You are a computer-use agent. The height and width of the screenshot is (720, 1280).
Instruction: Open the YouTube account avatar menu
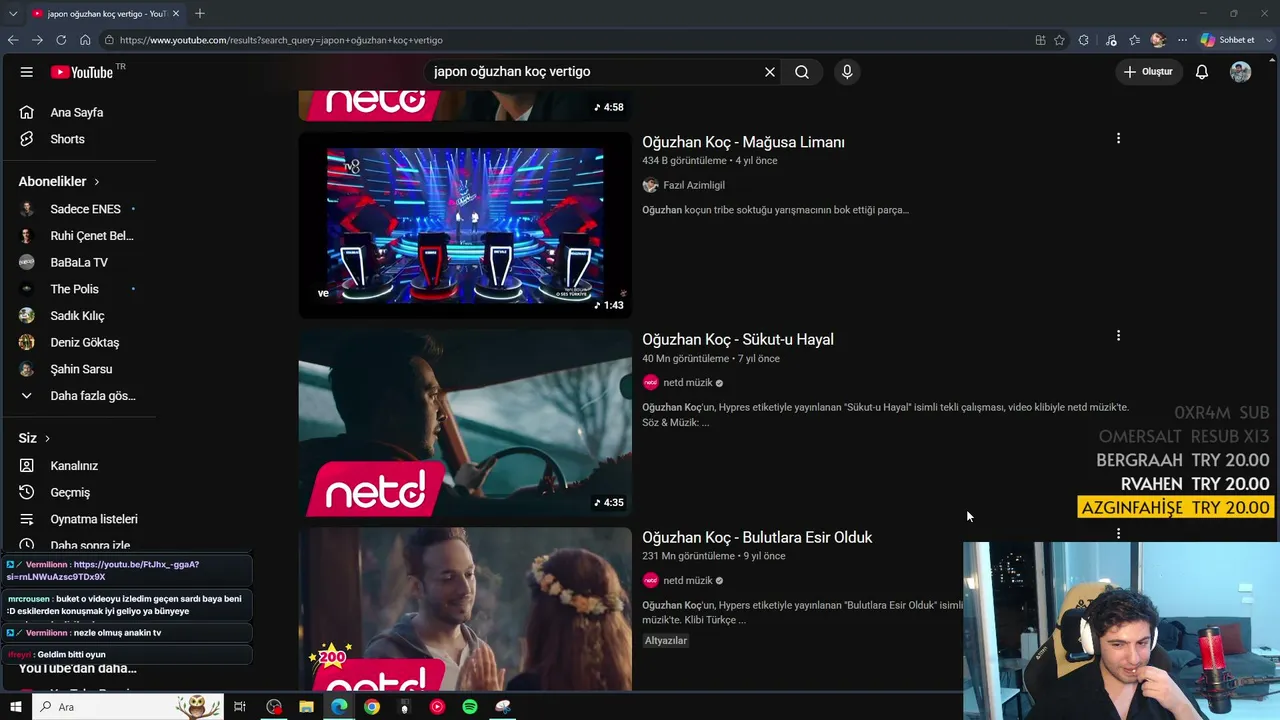click(1241, 72)
